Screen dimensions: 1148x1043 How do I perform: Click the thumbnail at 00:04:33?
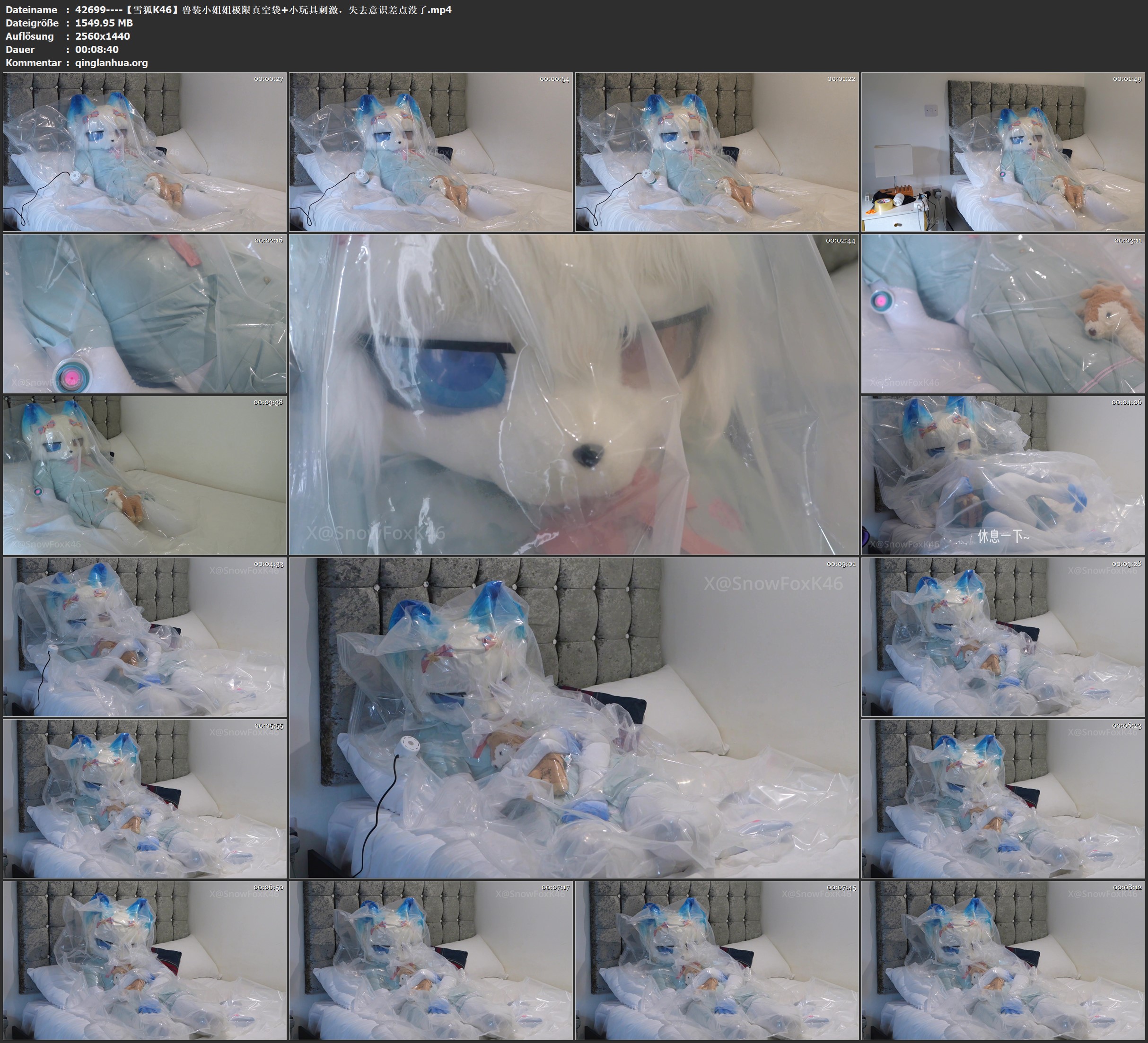click(145, 637)
